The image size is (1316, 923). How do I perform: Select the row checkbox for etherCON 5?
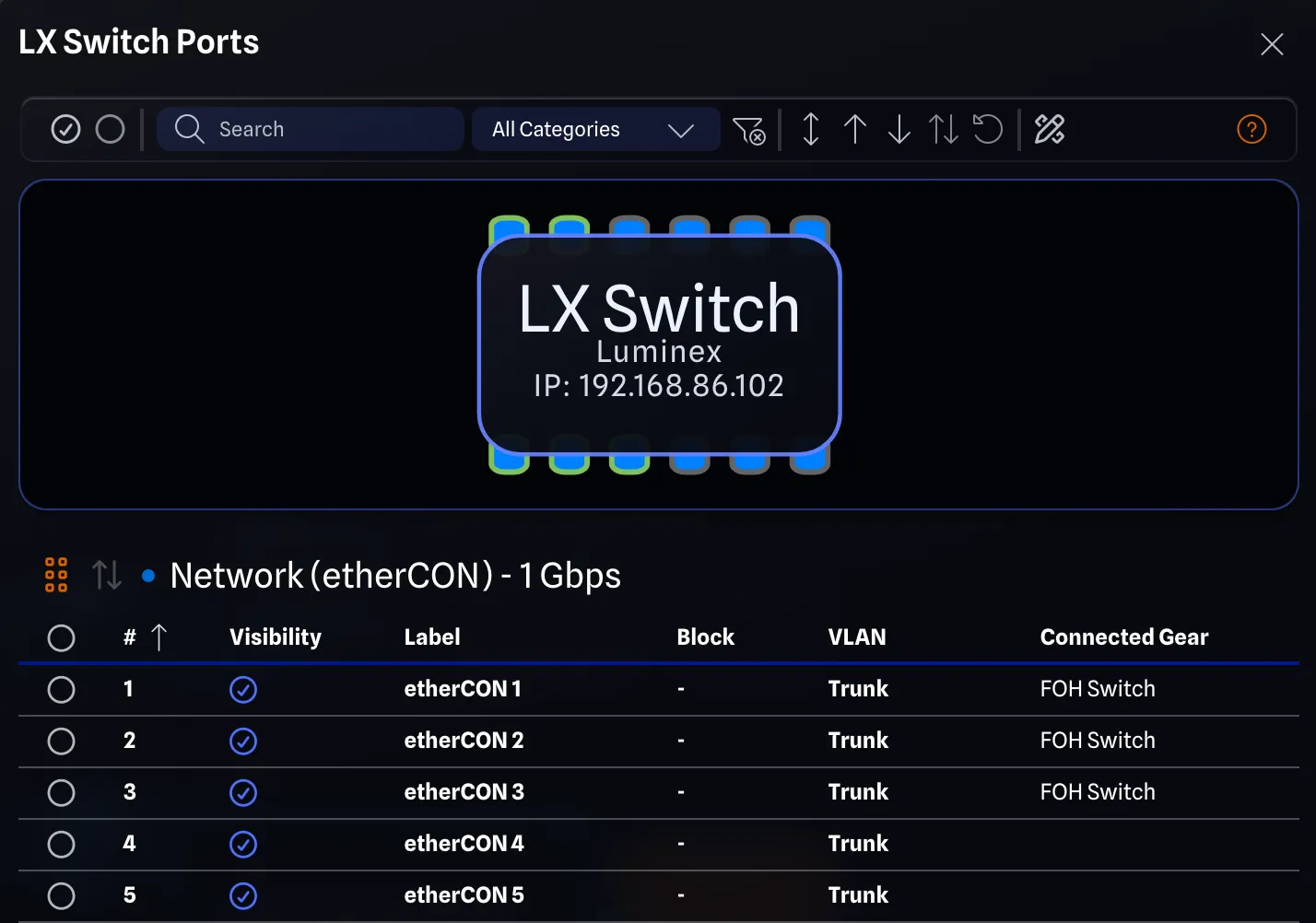tap(61, 895)
